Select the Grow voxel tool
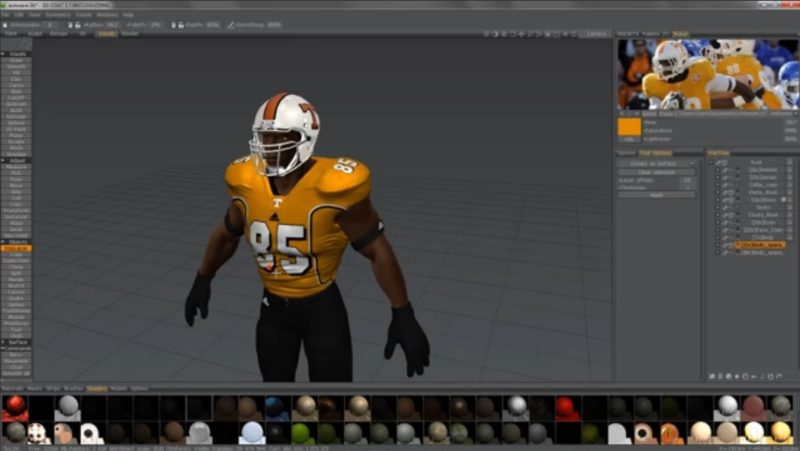Image resolution: width=800 pixels, height=451 pixels. 16,60
